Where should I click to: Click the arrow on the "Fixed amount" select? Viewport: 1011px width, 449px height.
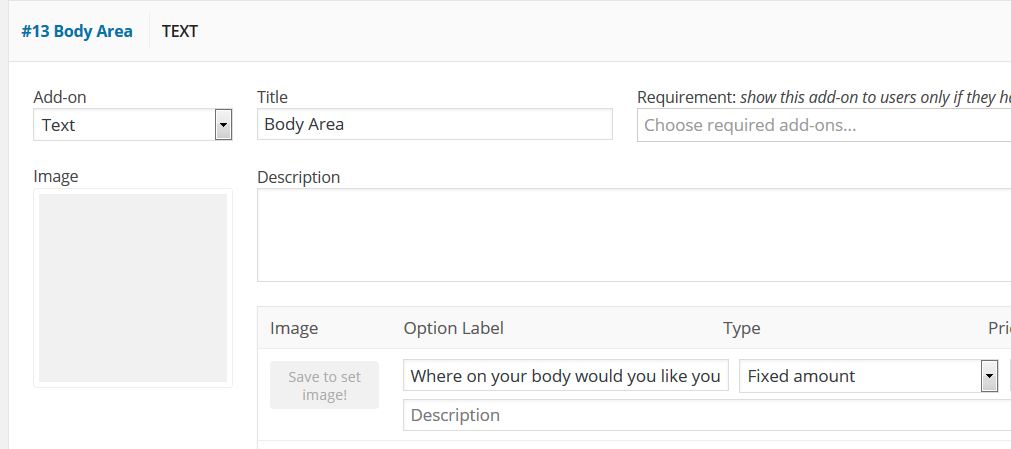point(990,376)
